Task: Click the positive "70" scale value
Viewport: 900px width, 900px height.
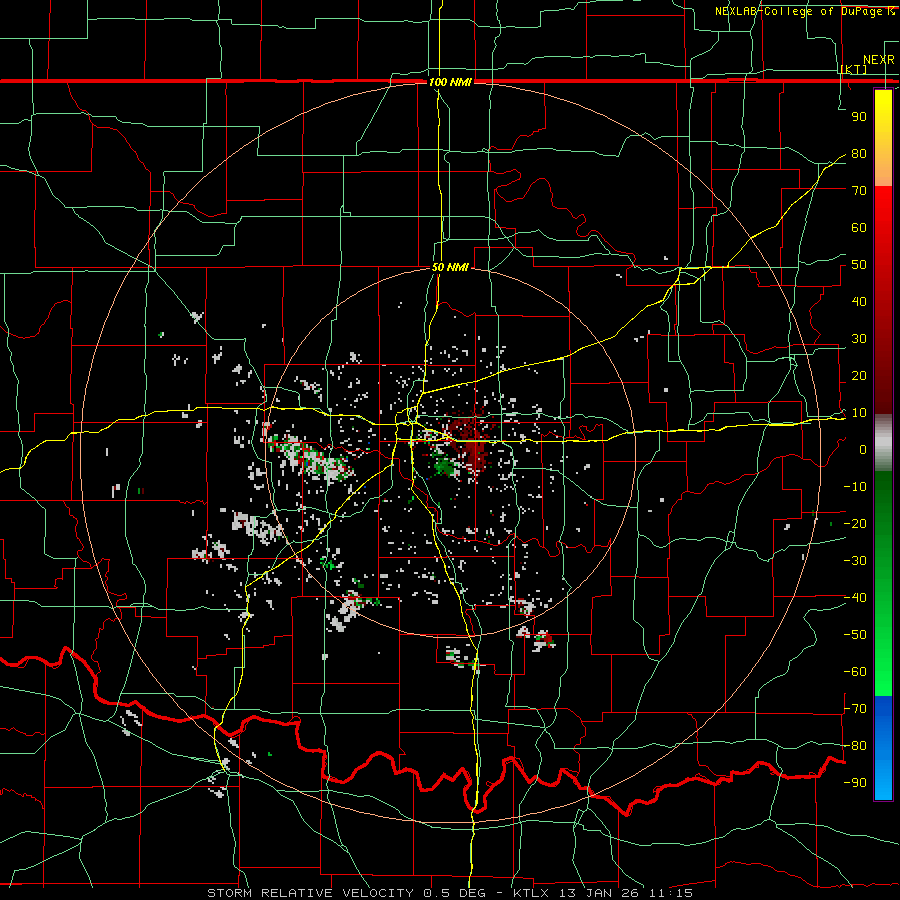Action: [x=859, y=191]
